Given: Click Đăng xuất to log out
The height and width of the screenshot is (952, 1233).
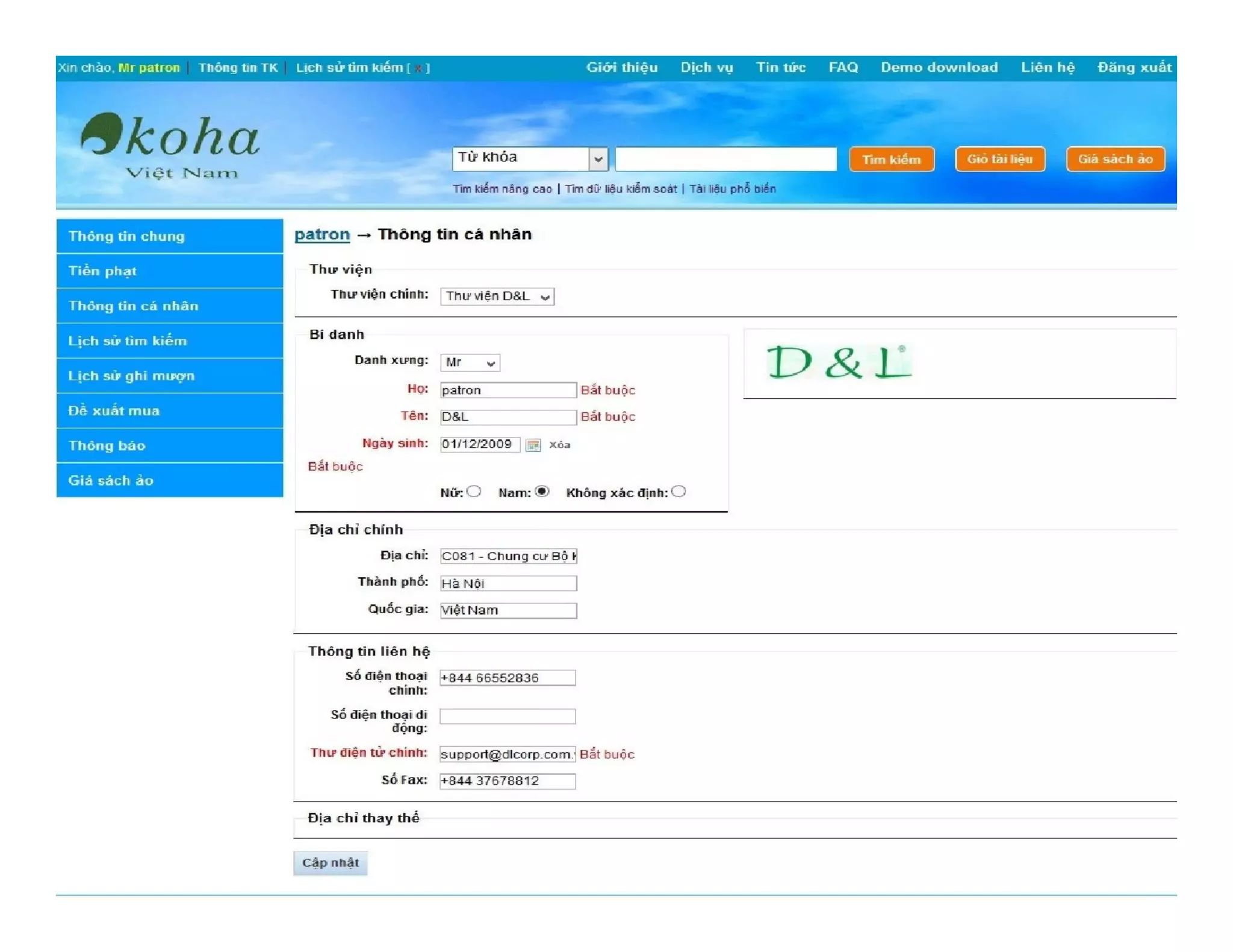Looking at the screenshot, I should pos(1134,67).
